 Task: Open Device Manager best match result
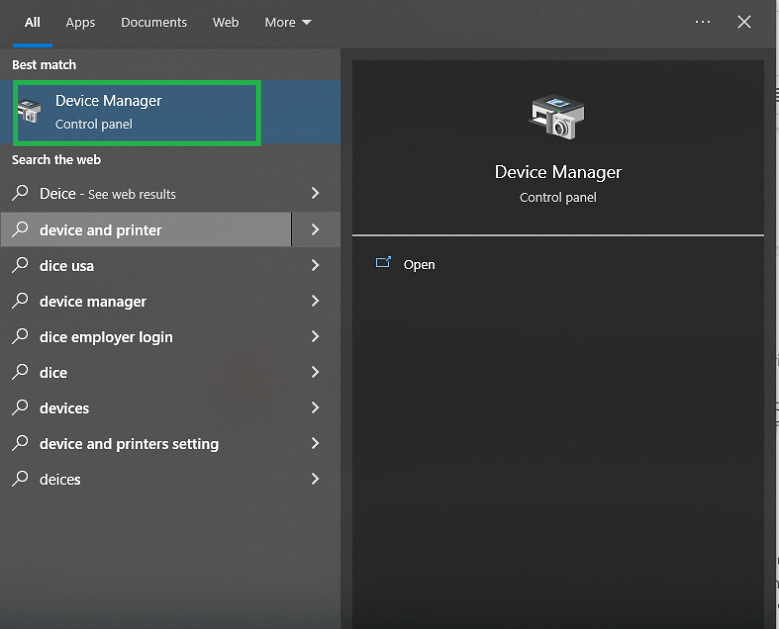point(170,112)
